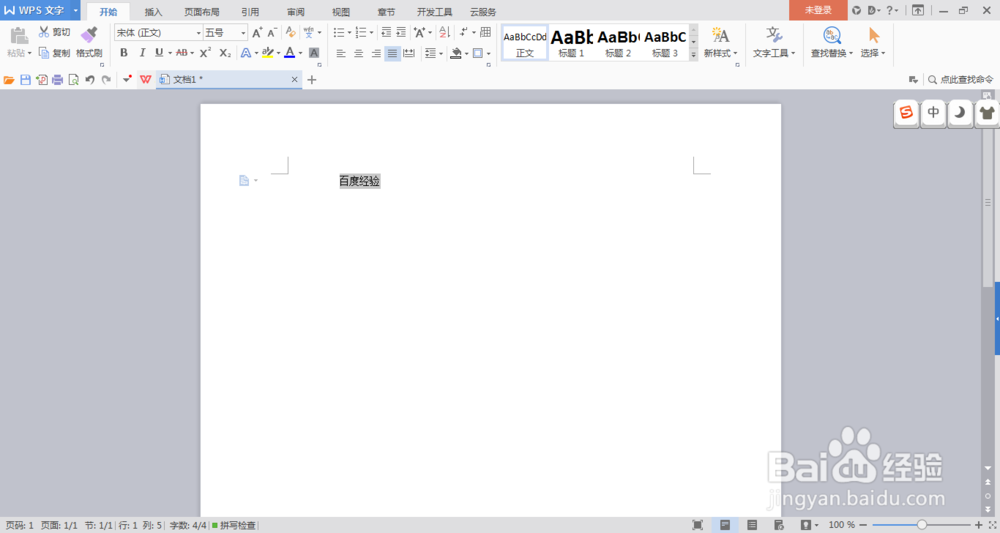Switch to the Insert (插入) tab
Viewport: 1000px width, 533px height.
(154, 11)
